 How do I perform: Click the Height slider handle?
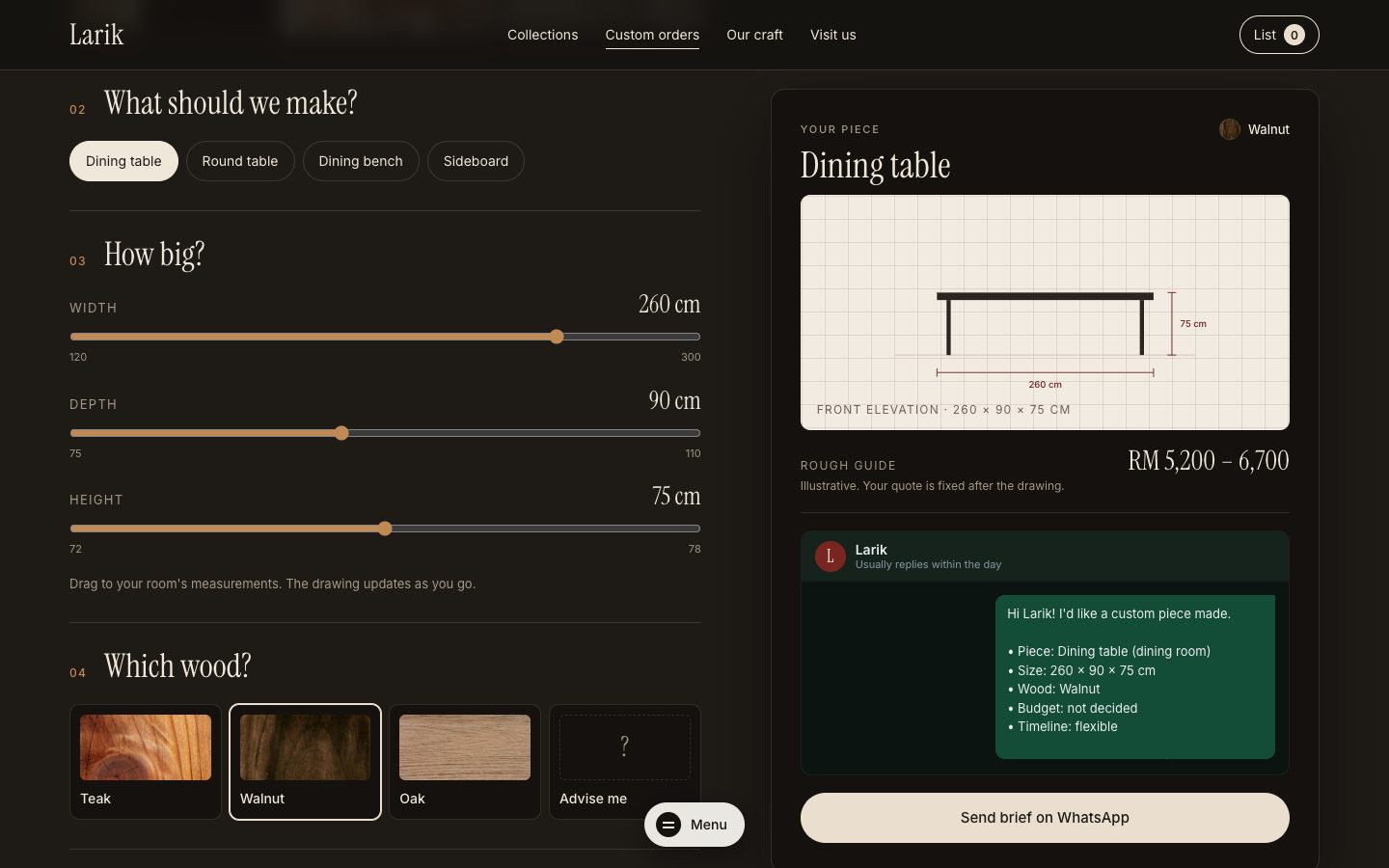[385, 529]
